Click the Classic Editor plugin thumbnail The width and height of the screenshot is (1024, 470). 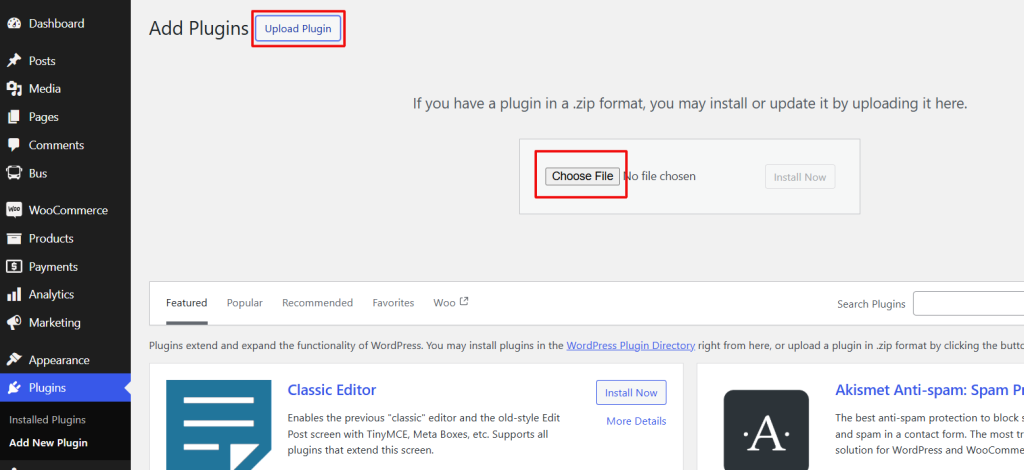[218, 424]
